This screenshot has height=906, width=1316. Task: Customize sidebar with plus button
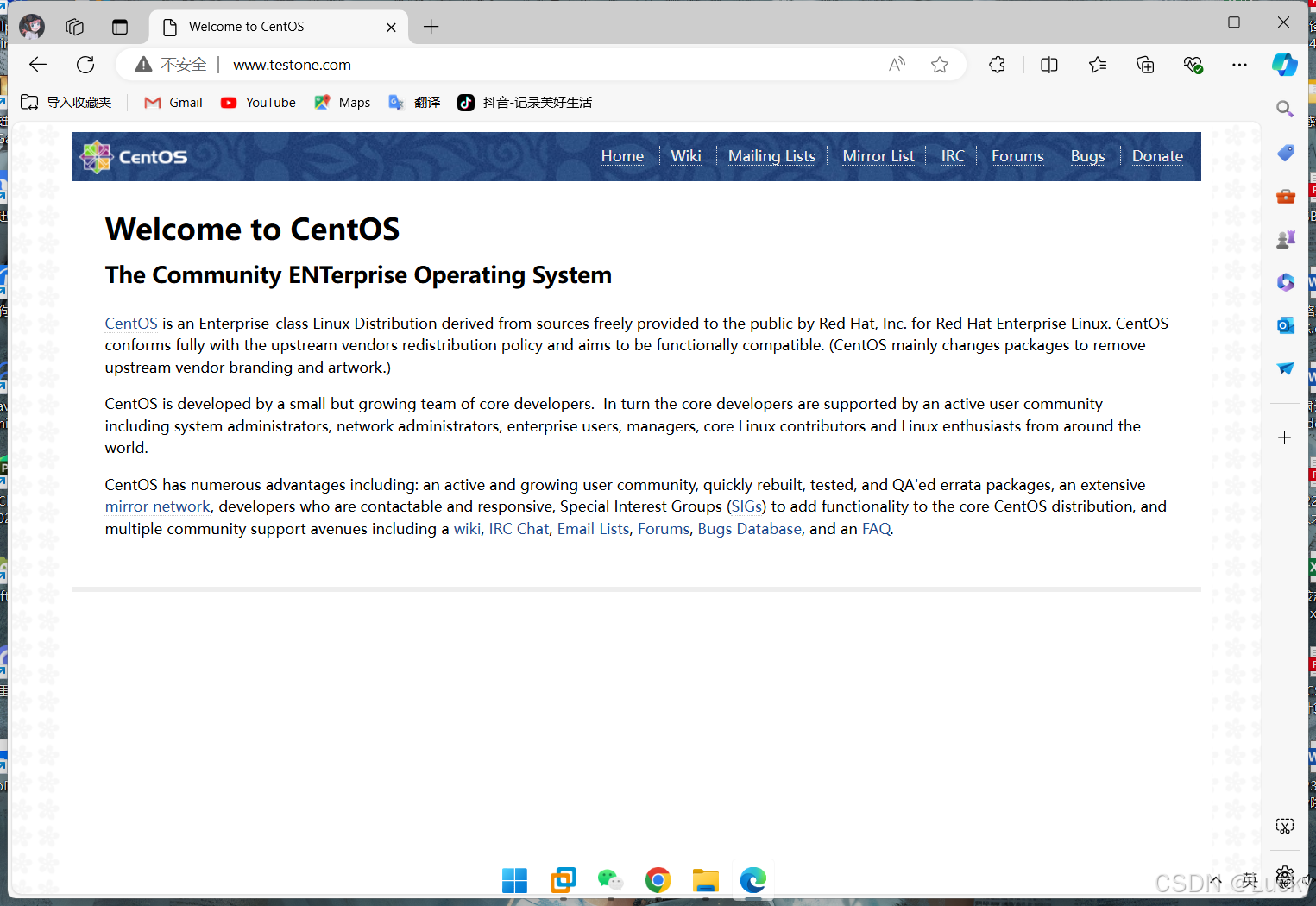pos(1285,438)
